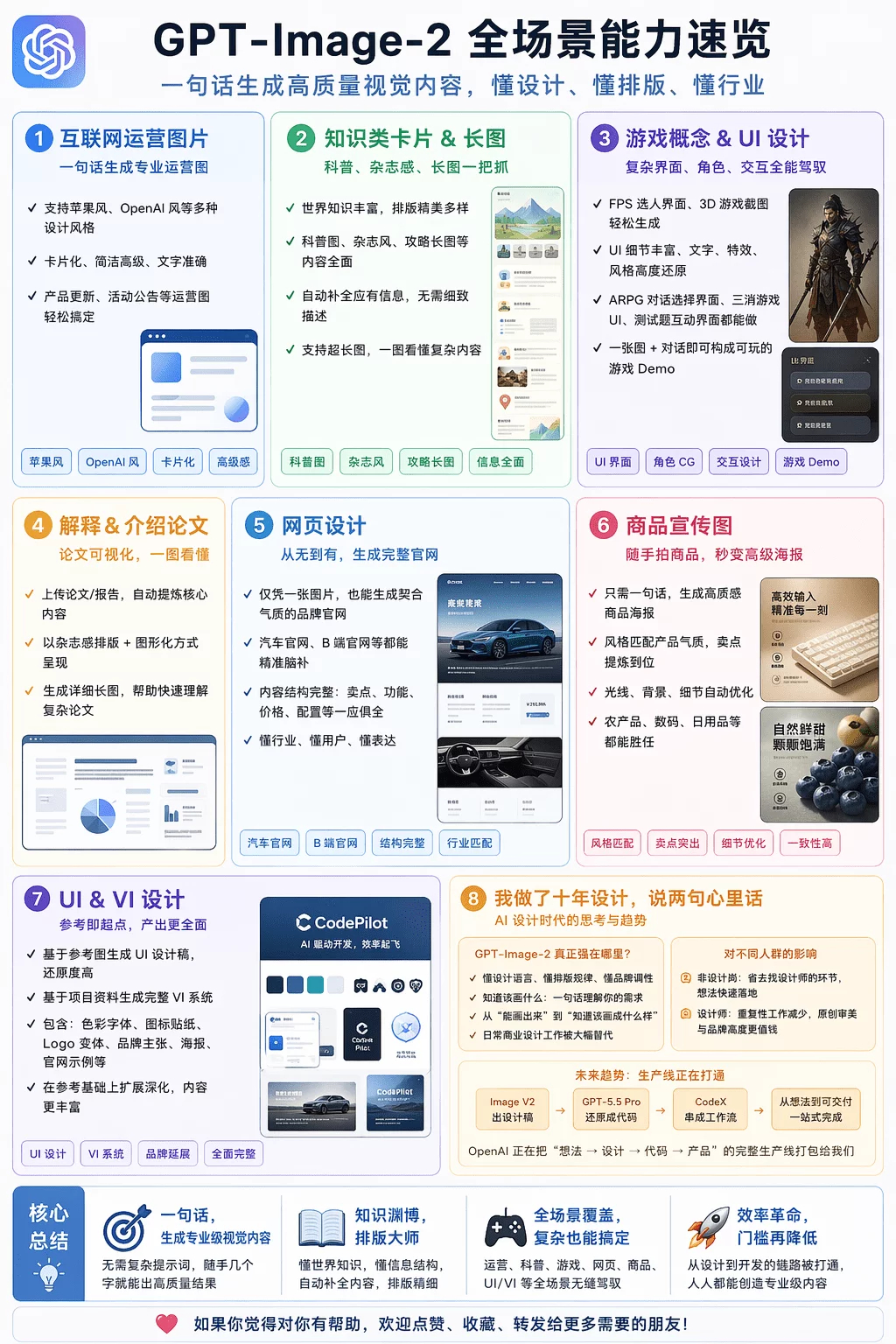Click the number 3 badge beside 游戏概念 & UI 设计

pos(604,138)
